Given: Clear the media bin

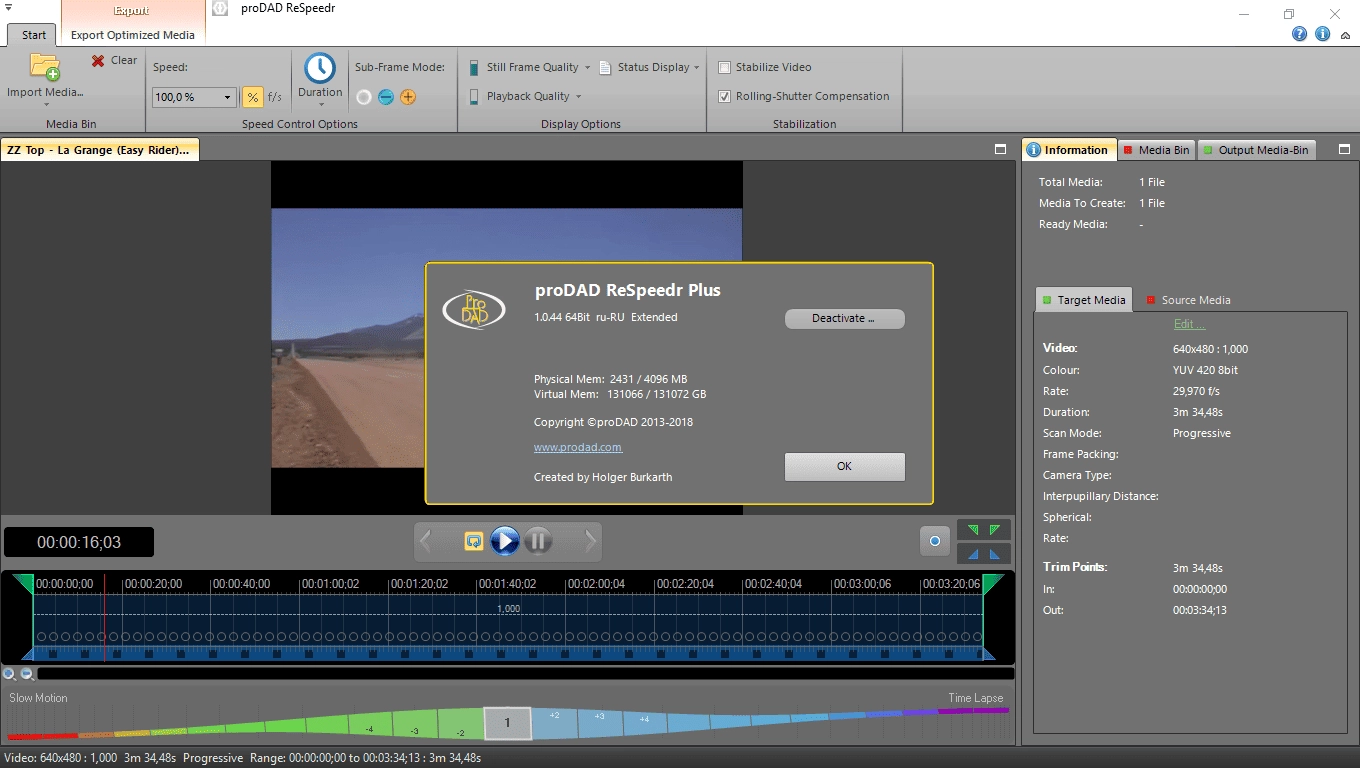Looking at the screenshot, I should [x=114, y=60].
